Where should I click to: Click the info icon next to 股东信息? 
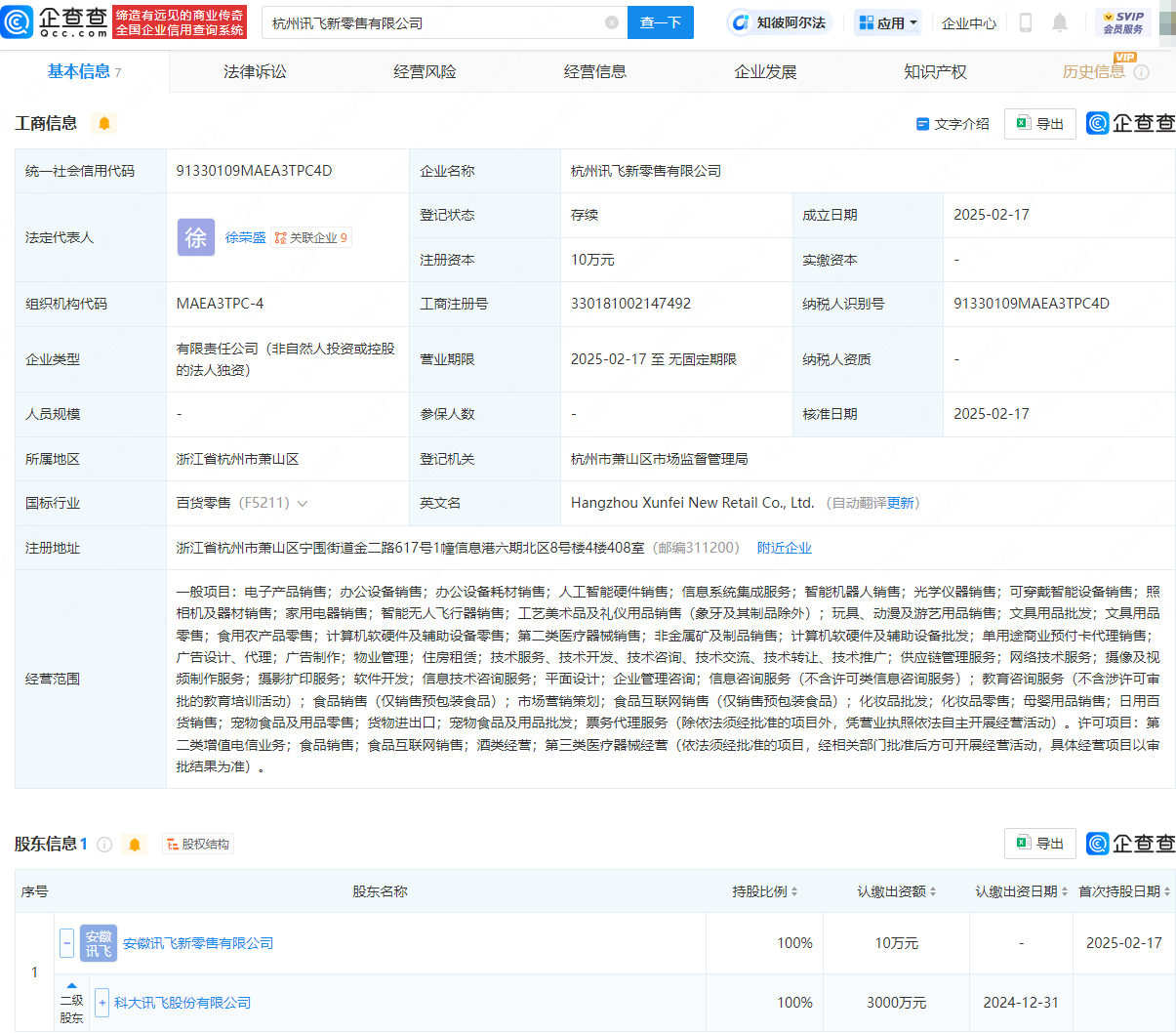(x=104, y=845)
